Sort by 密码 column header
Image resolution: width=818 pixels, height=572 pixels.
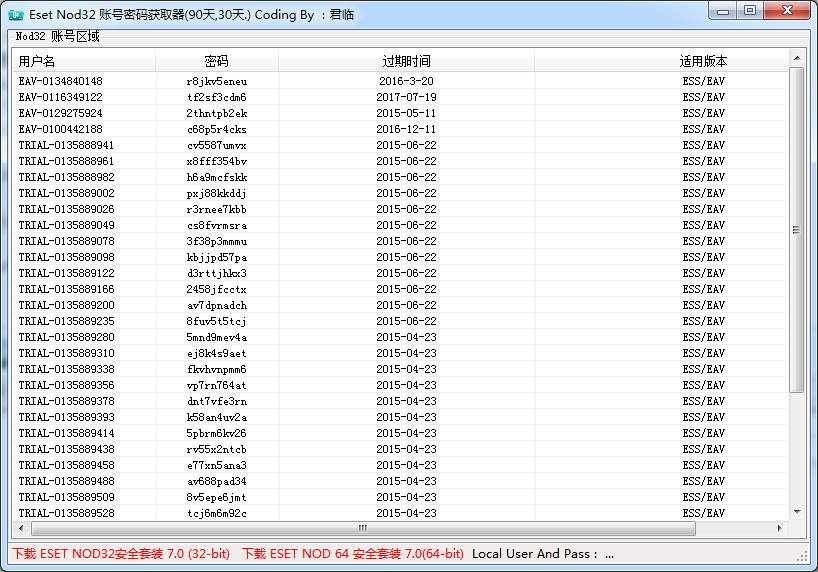click(217, 61)
